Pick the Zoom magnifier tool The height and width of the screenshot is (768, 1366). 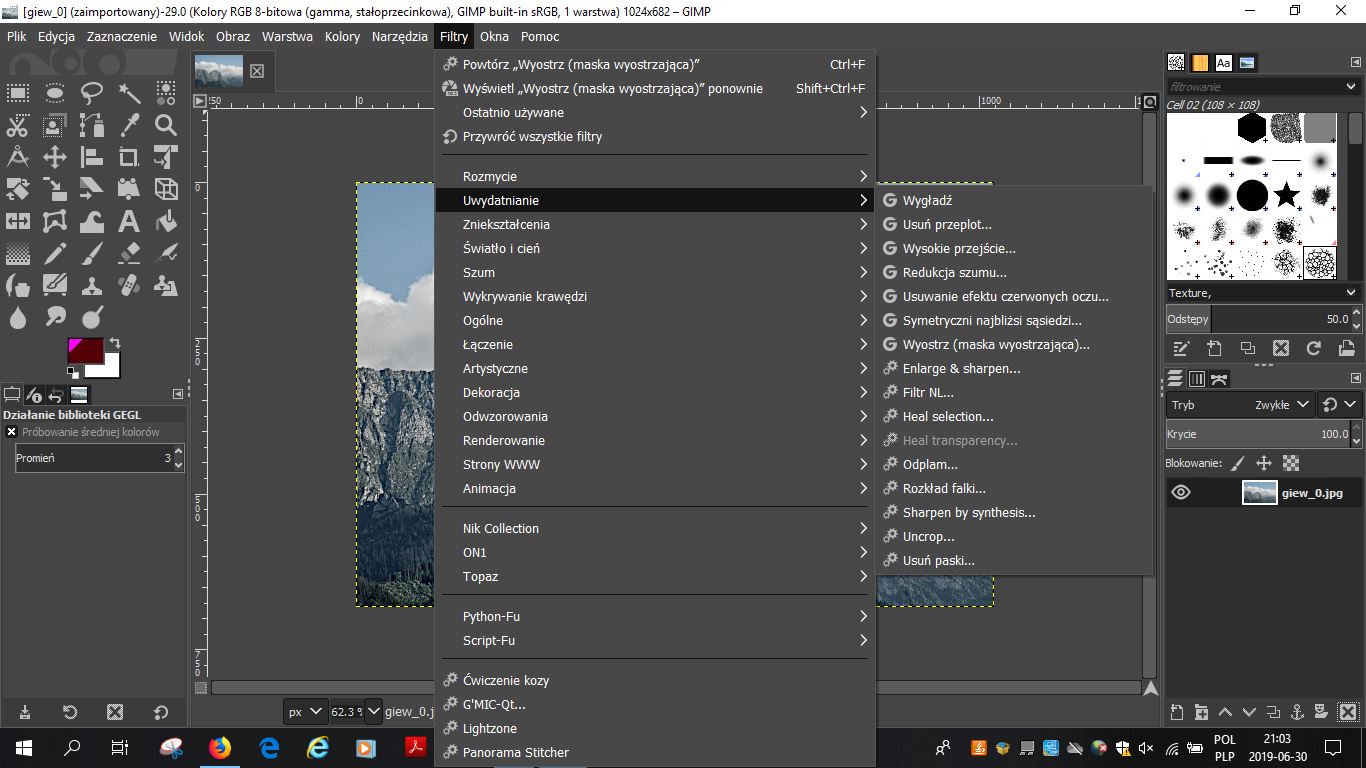coord(166,126)
